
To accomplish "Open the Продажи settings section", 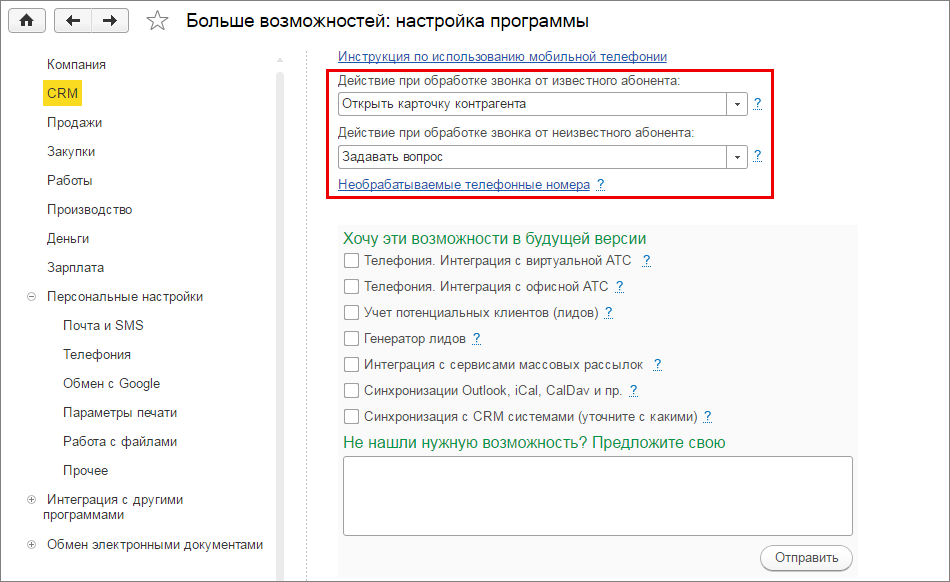I will [x=74, y=122].
